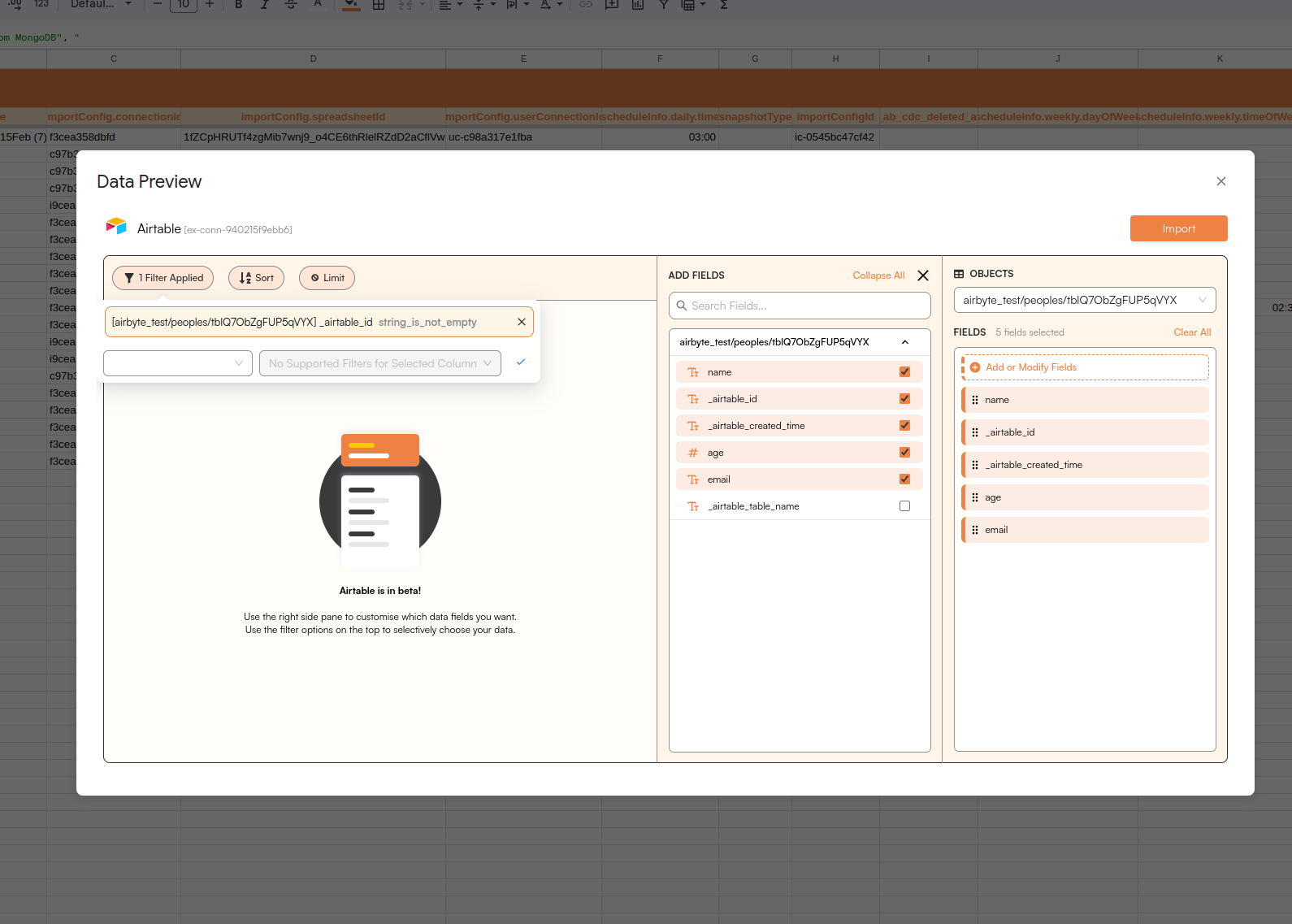Click the Airtable logo icon
Viewport: 1292px width, 924px height.
116,227
